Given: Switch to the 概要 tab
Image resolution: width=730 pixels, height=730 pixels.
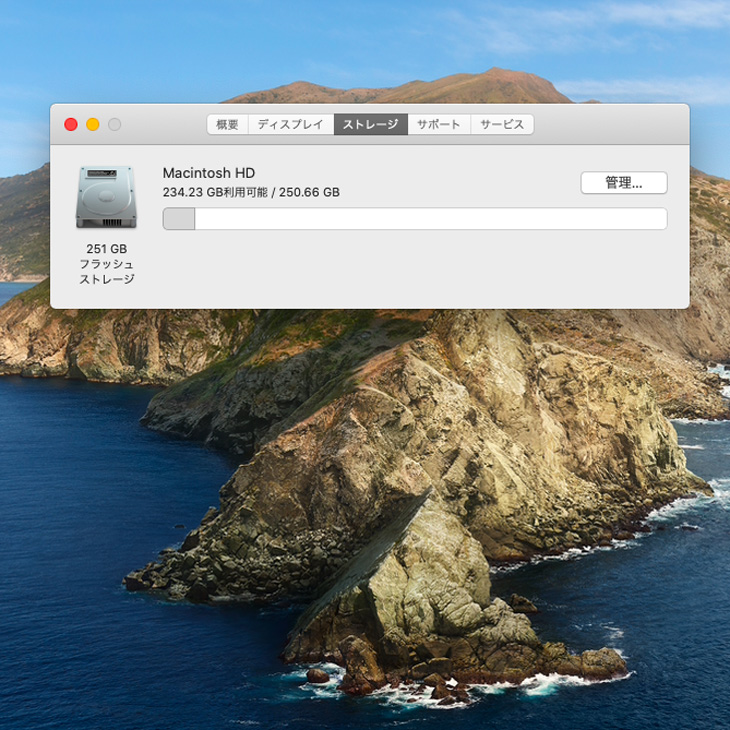Looking at the screenshot, I should [228, 125].
